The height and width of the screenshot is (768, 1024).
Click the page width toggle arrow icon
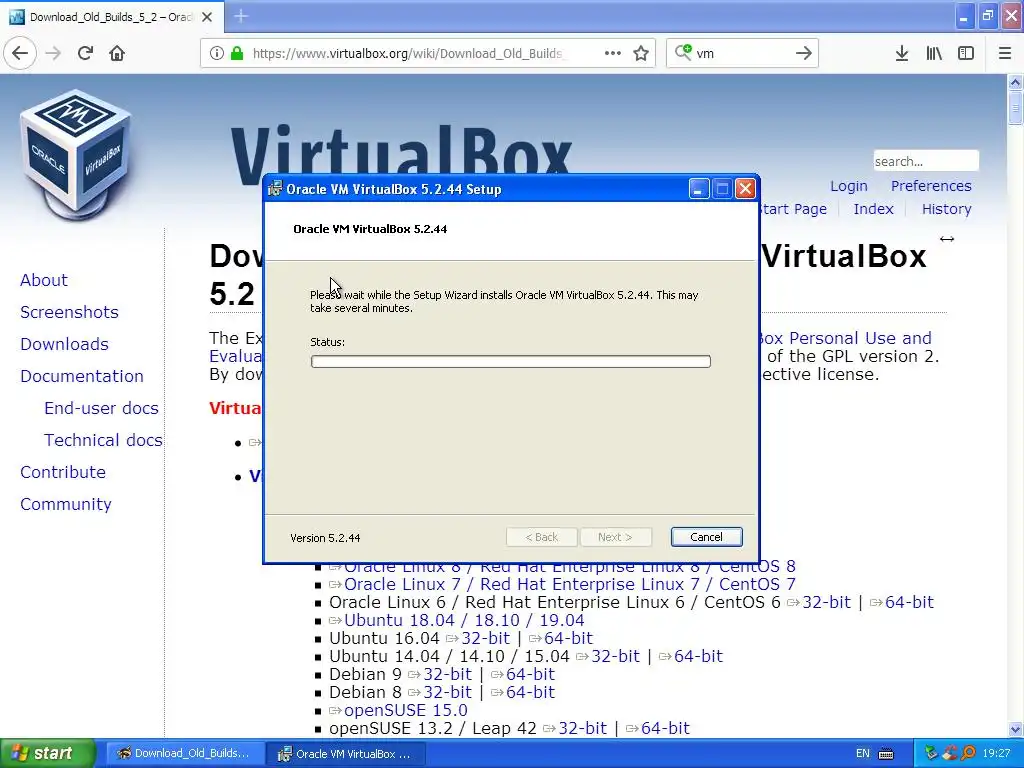tap(947, 239)
